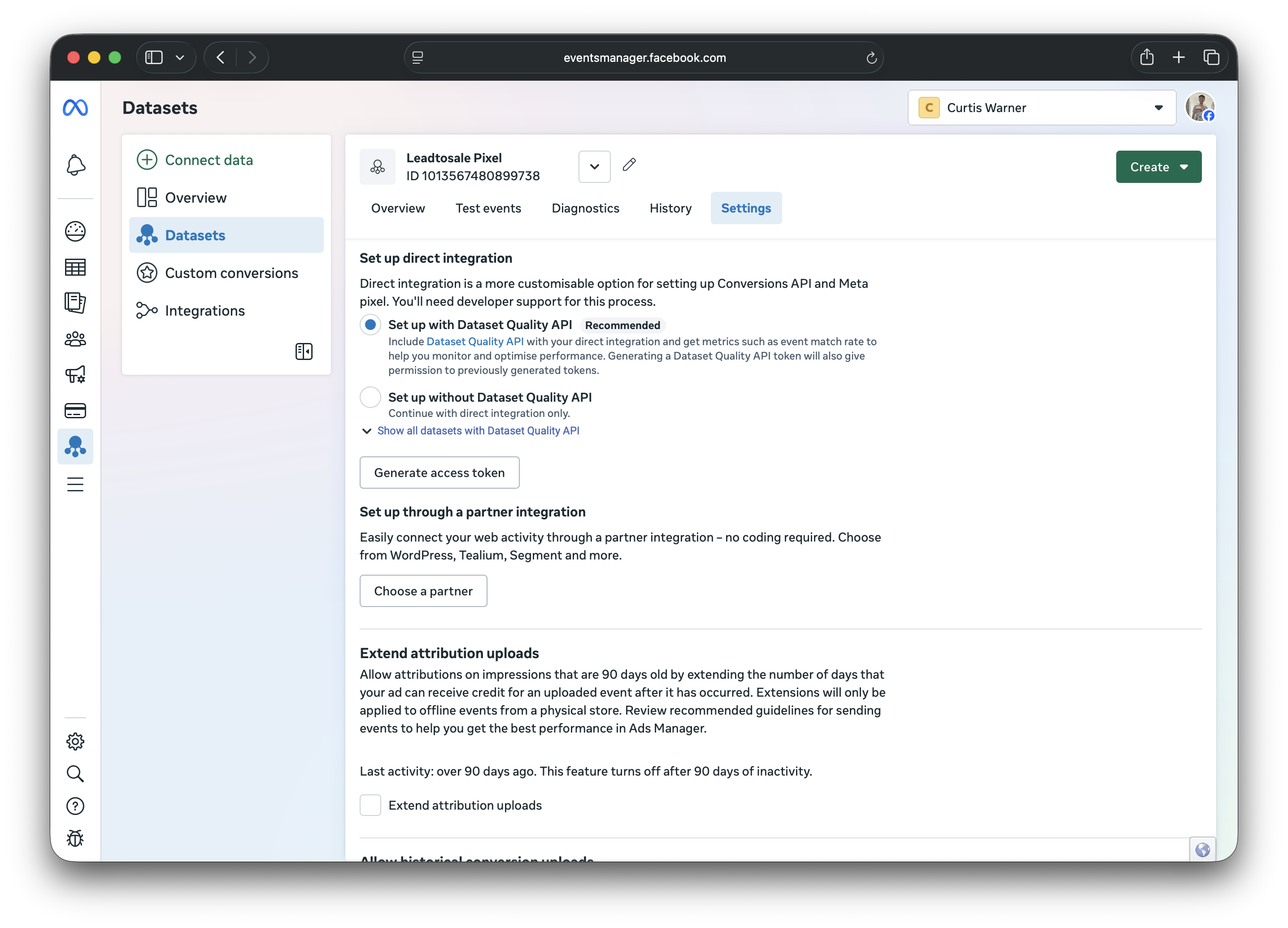Switch to the Diagnostics tab

tap(586, 208)
